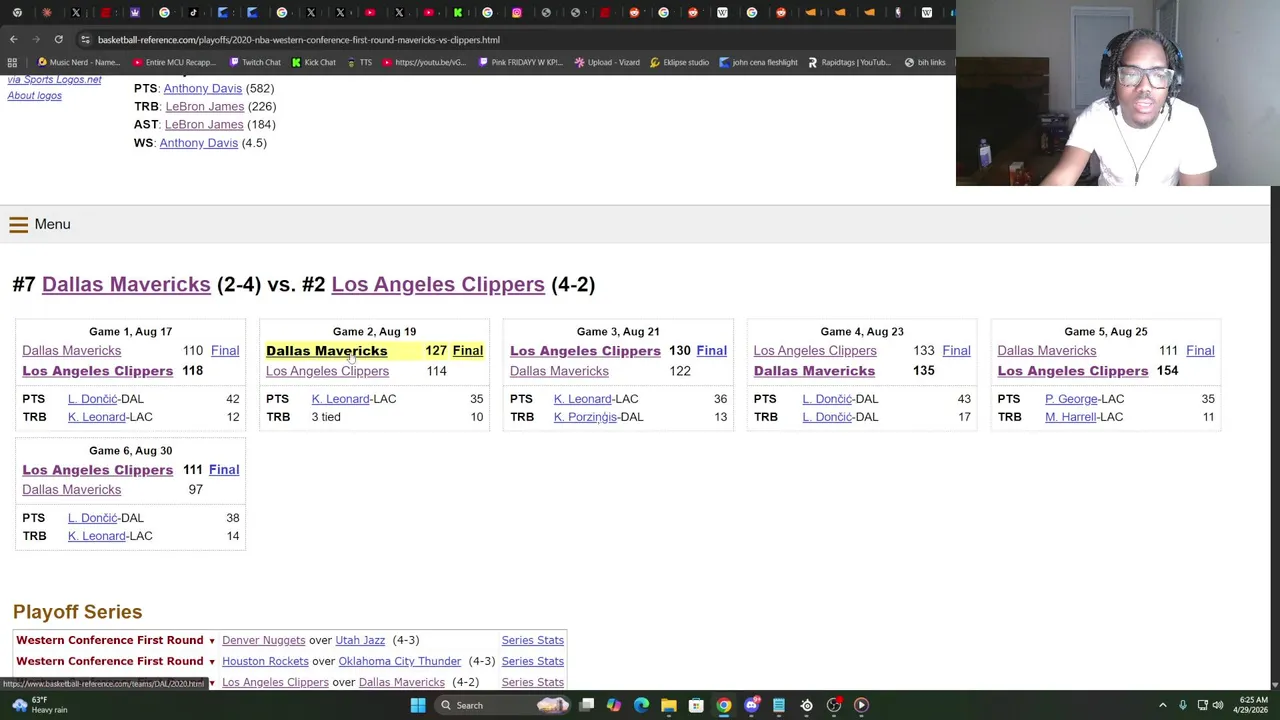Open Game 2 Final box score link
The image size is (1280, 720).
[x=467, y=351]
